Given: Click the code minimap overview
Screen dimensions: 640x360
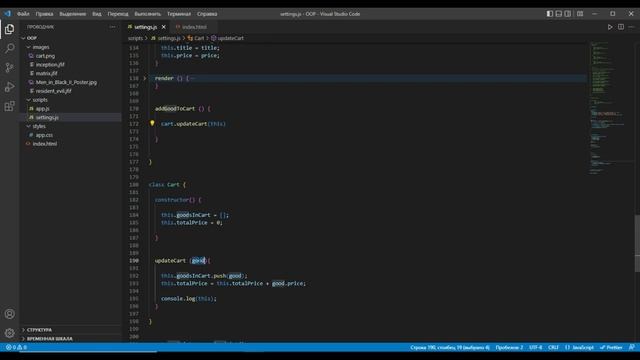Looking at the screenshot, I should tap(610, 108).
